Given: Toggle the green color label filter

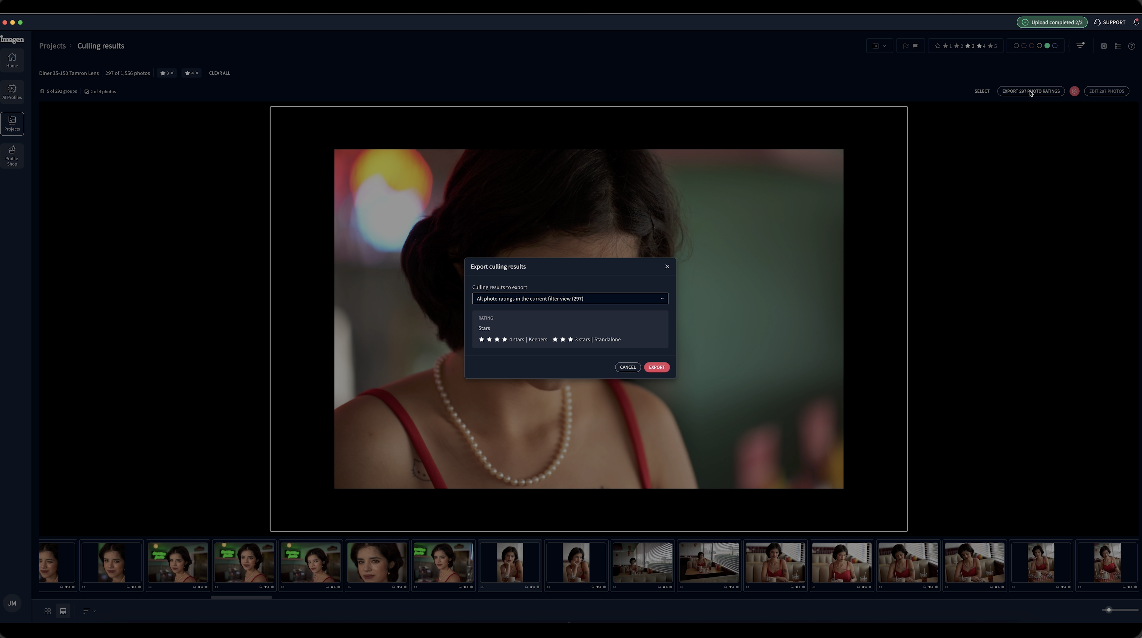Looking at the screenshot, I should pyautogui.click(x=1046, y=46).
